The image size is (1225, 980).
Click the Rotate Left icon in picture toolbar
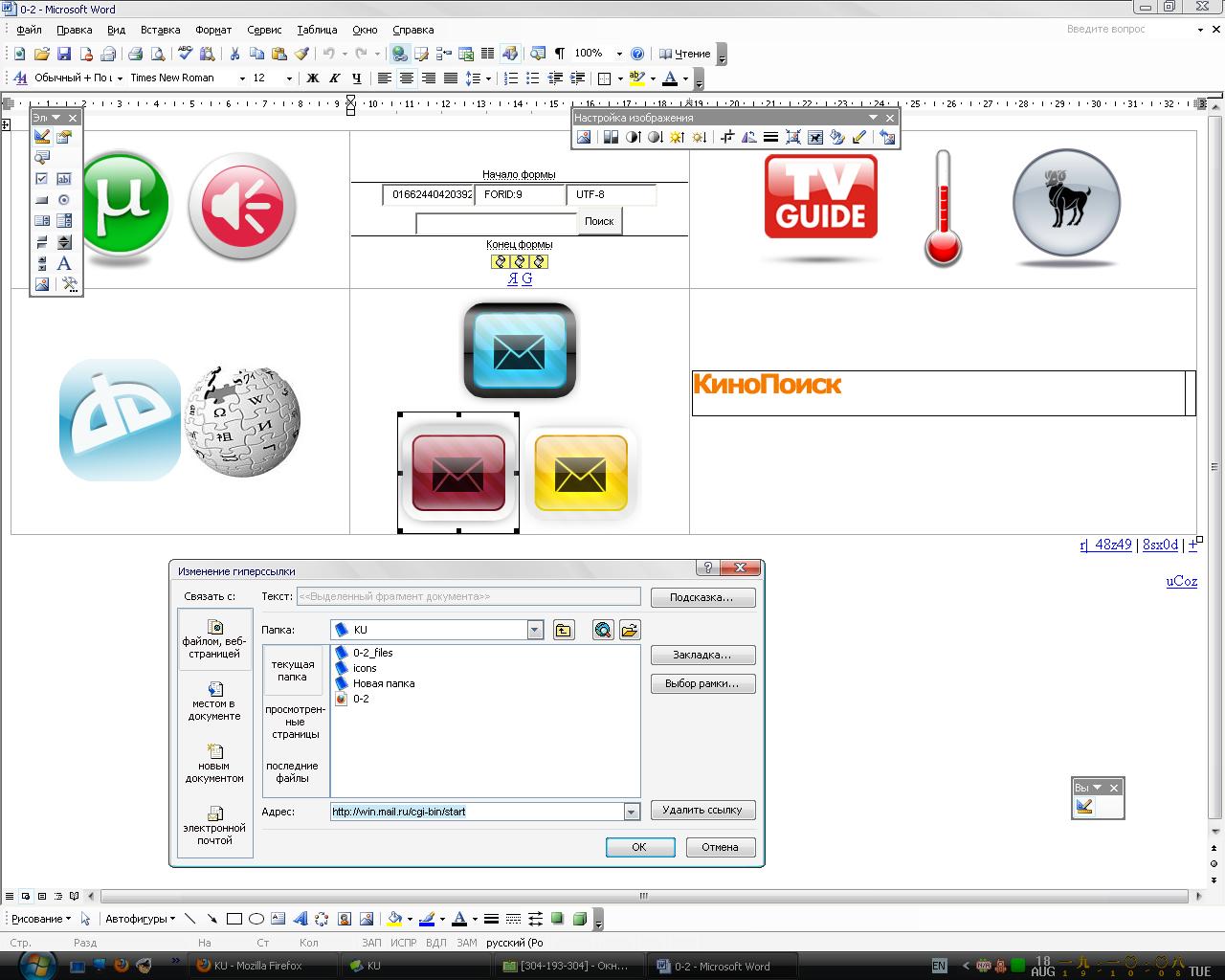click(748, 138)
